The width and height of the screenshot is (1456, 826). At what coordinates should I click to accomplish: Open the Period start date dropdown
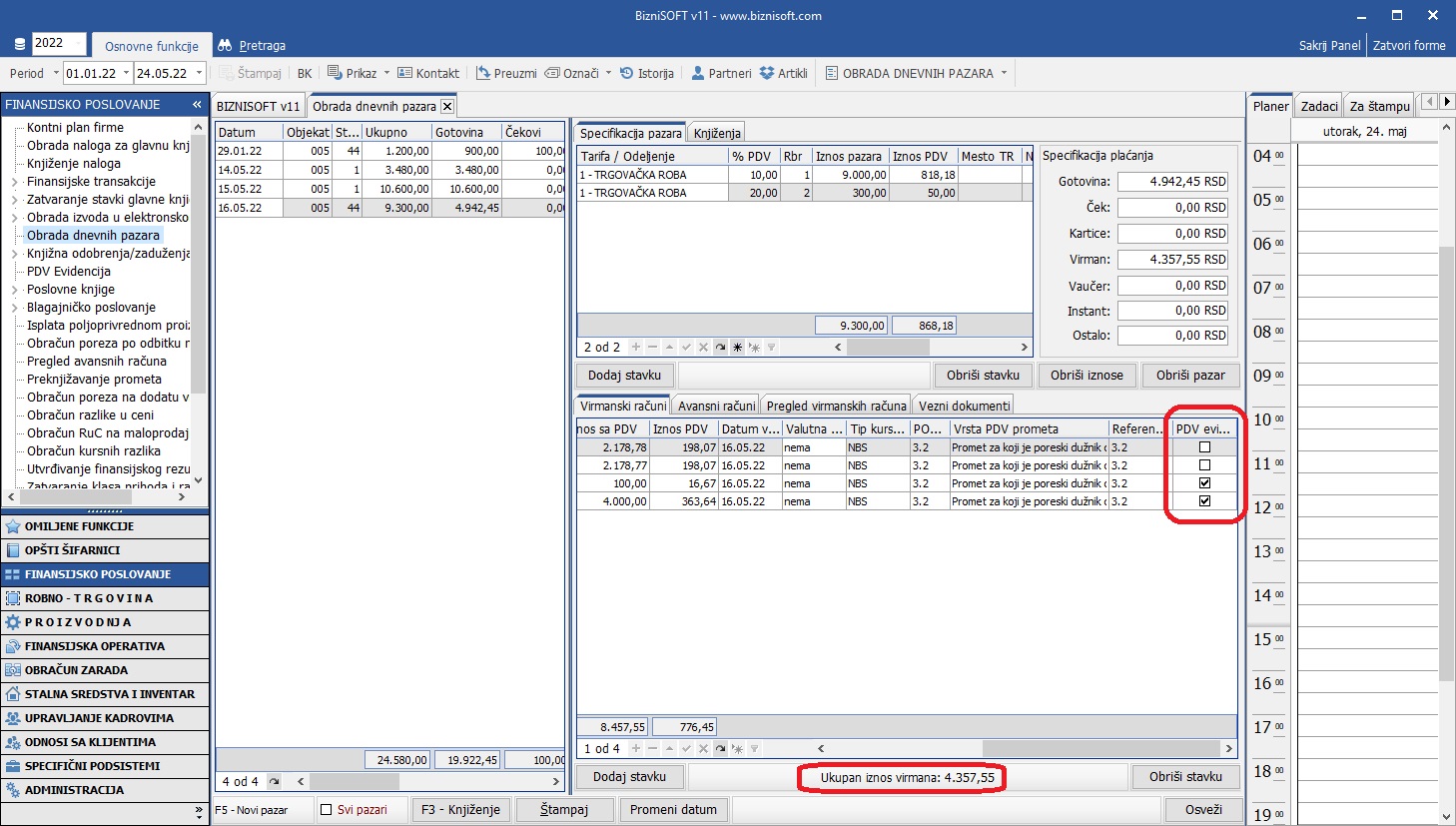(125, 73)
